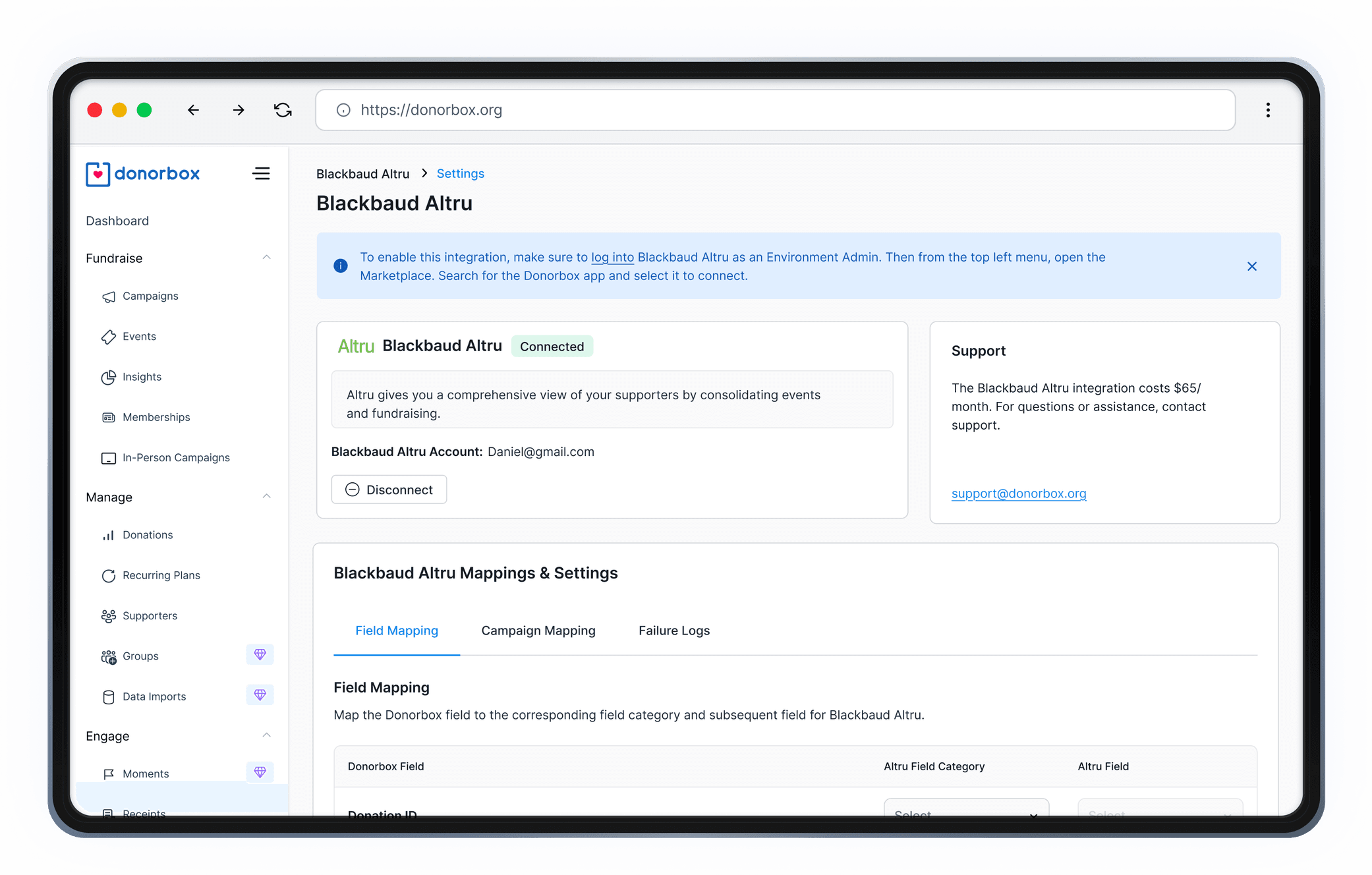
Task: Click the Connected status badge
Action: (x=552, y=347)
